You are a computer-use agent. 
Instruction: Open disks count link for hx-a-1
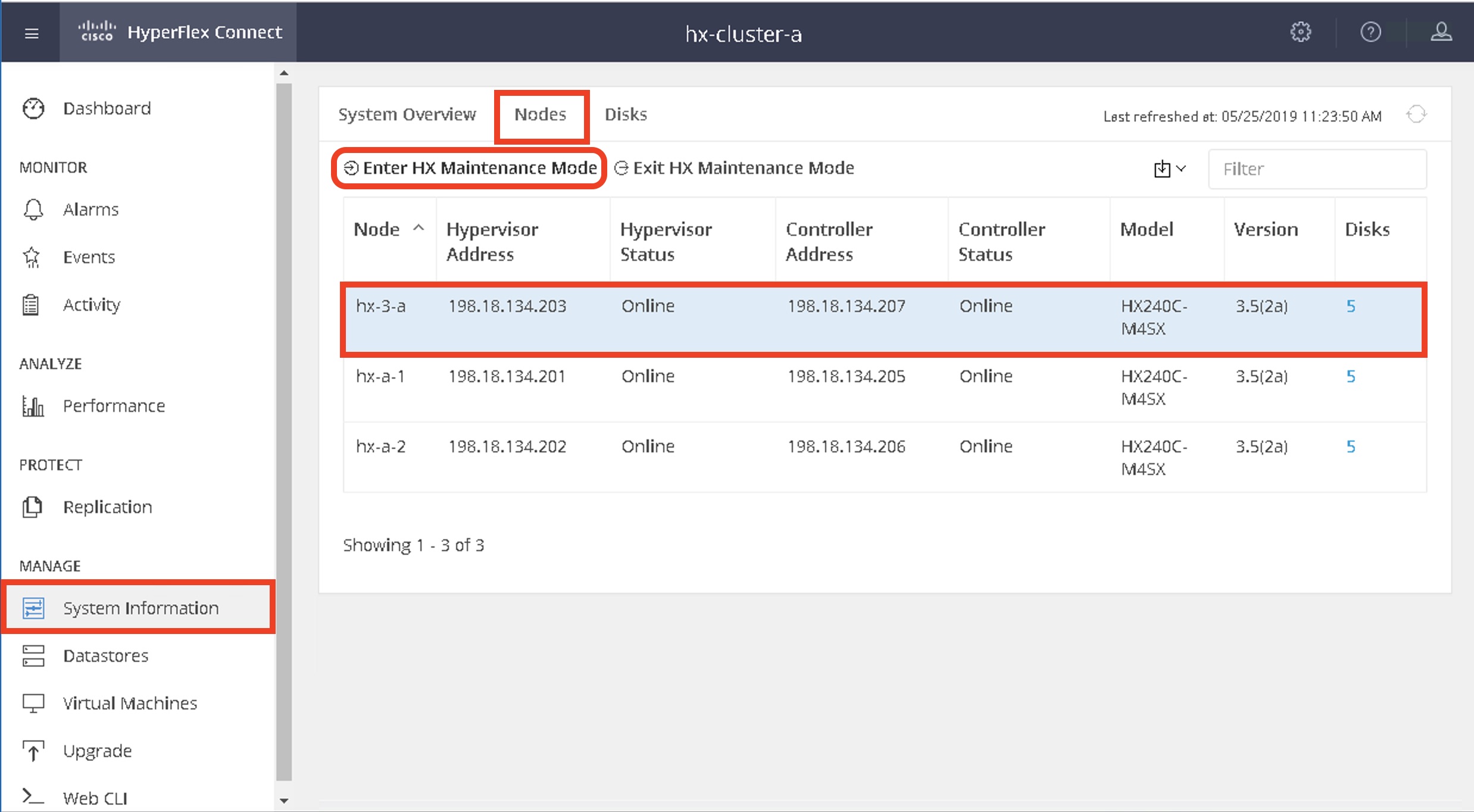click(1351, 376)
